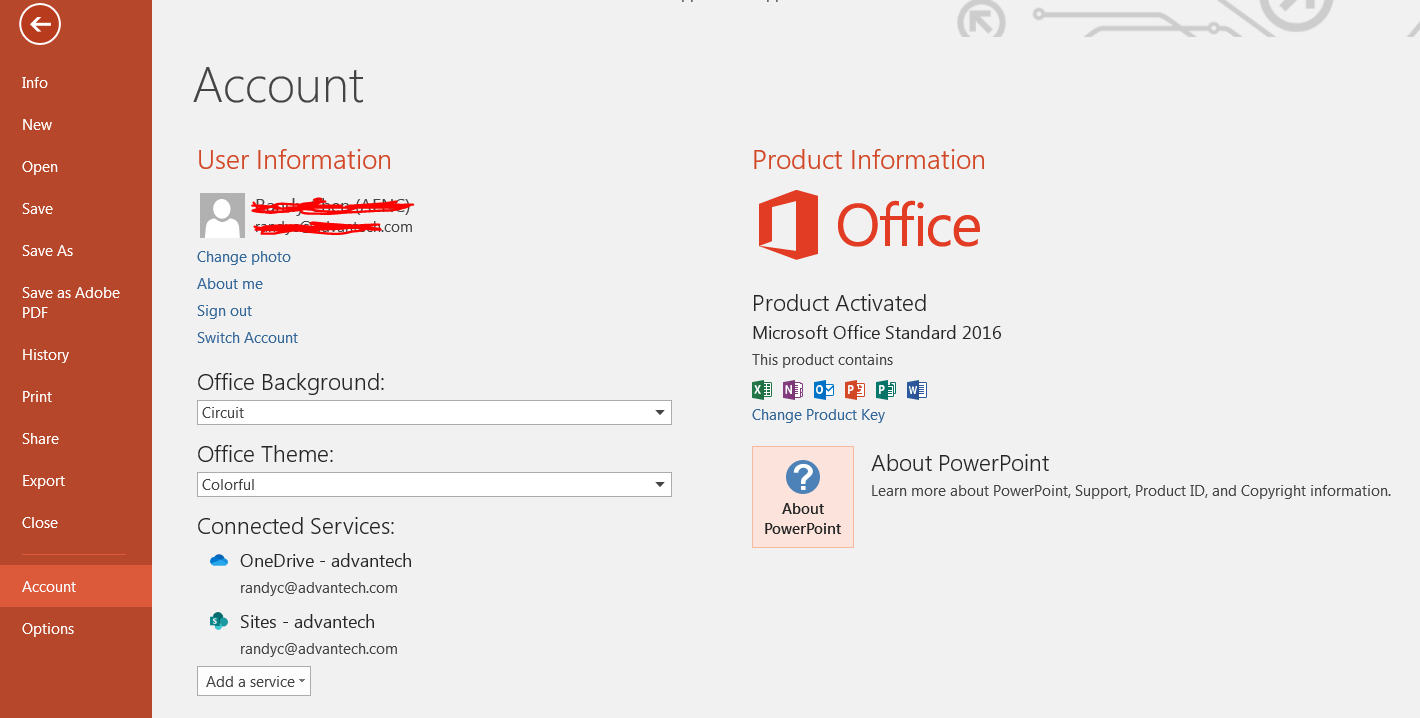Open the About PowerPoint button
The height and width of the screenshot is (718, 1420).
pyautogui.click(x=803, y=497)
